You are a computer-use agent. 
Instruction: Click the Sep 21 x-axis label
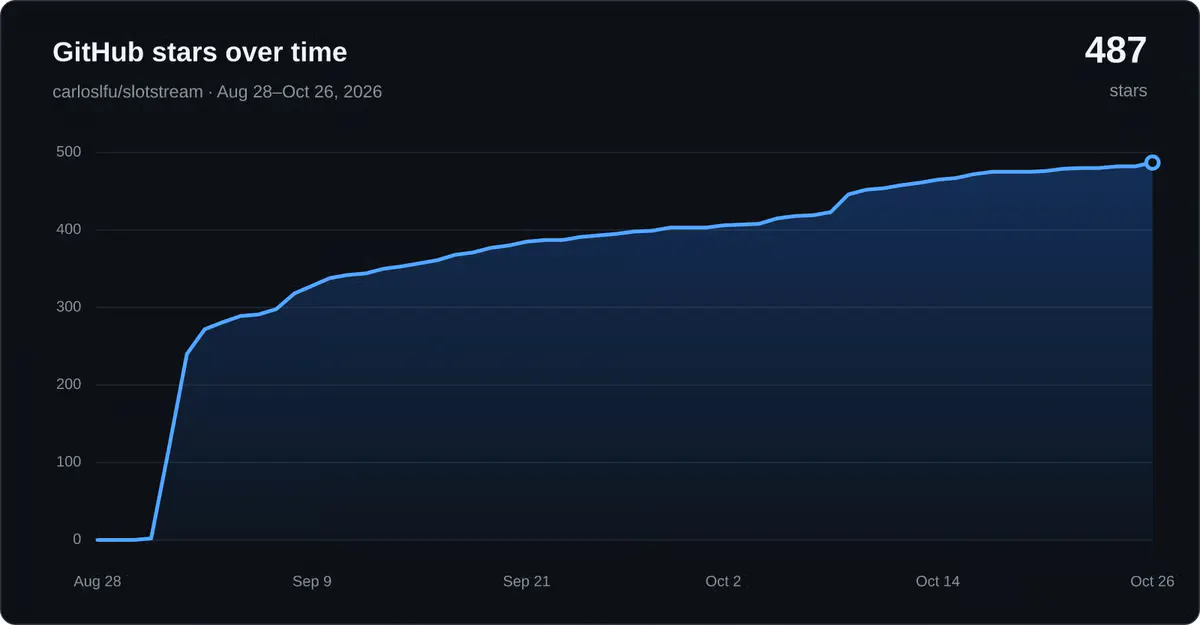point(527,581)
